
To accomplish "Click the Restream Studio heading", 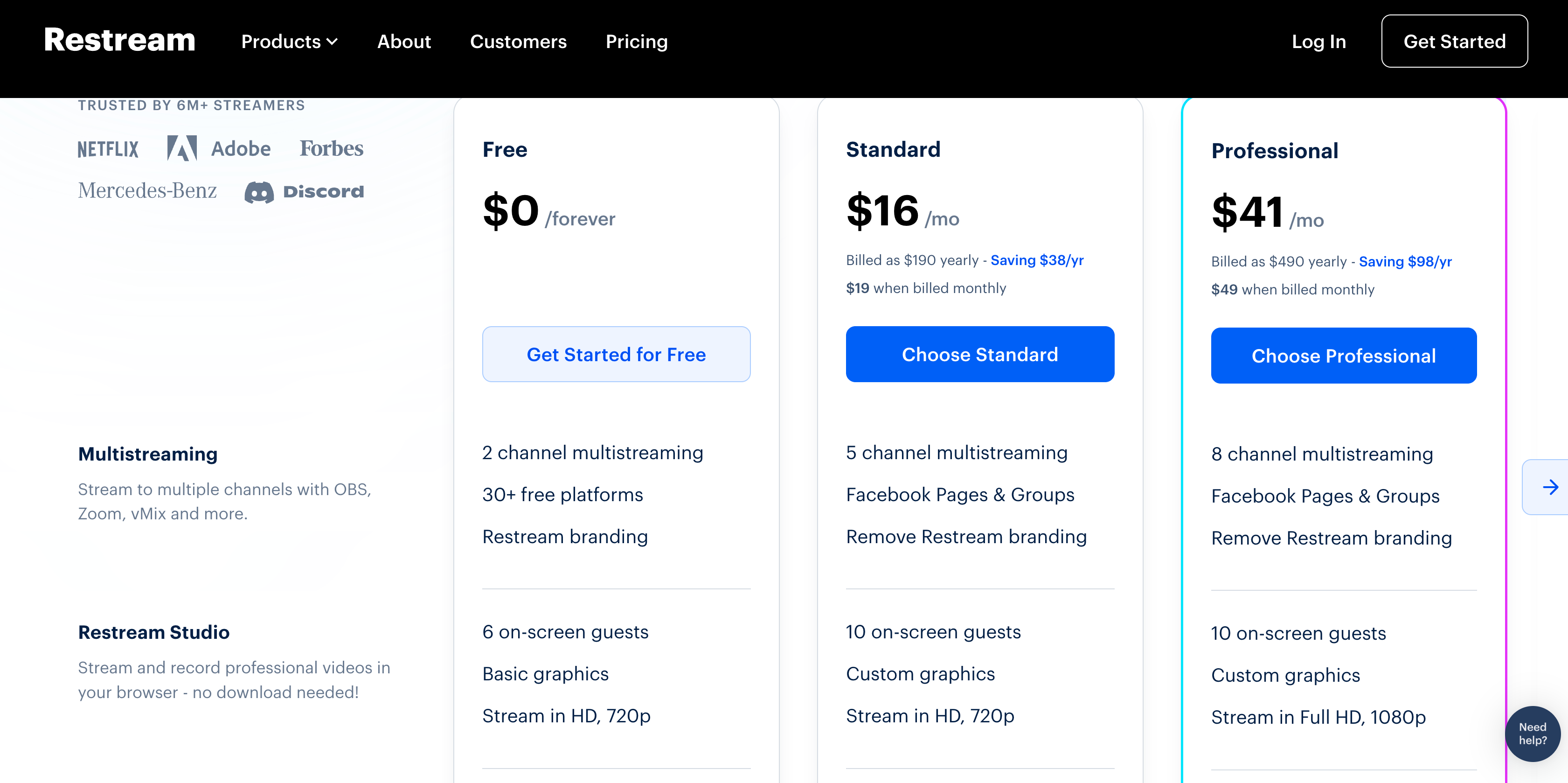I will (154, 632).
